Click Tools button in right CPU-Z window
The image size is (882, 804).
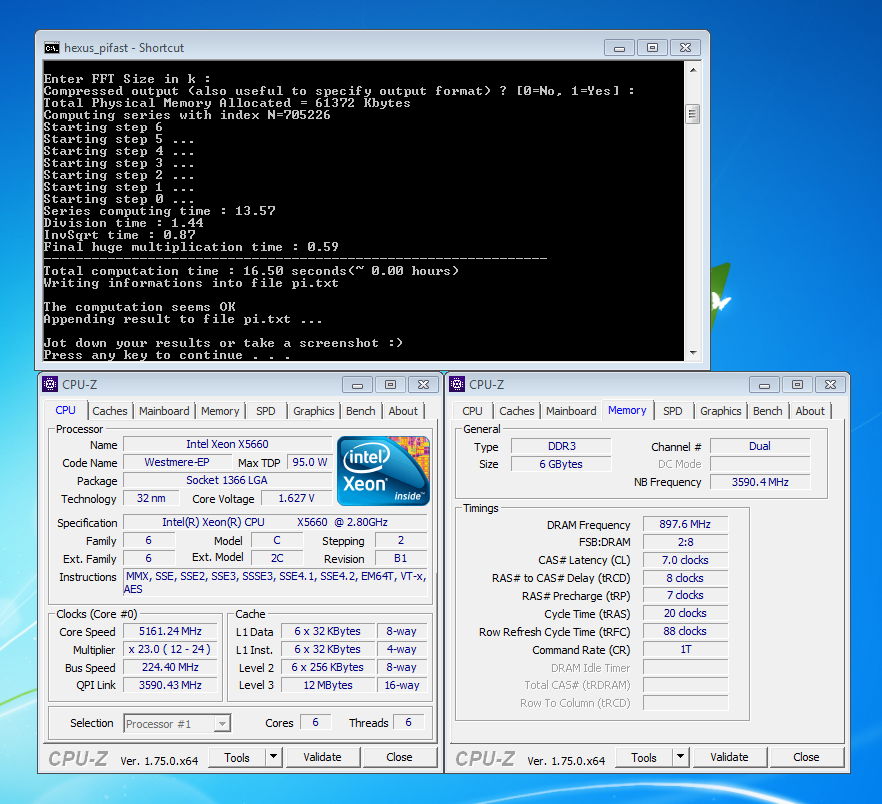pyautogui.click(x=644, y=757)
